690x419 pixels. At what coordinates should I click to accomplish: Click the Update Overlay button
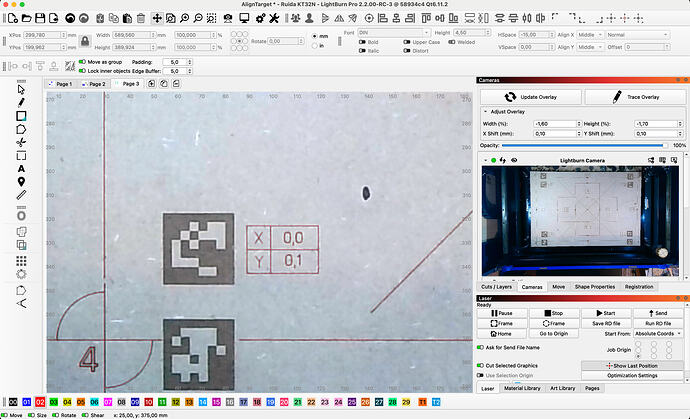(x=531, y=97)
